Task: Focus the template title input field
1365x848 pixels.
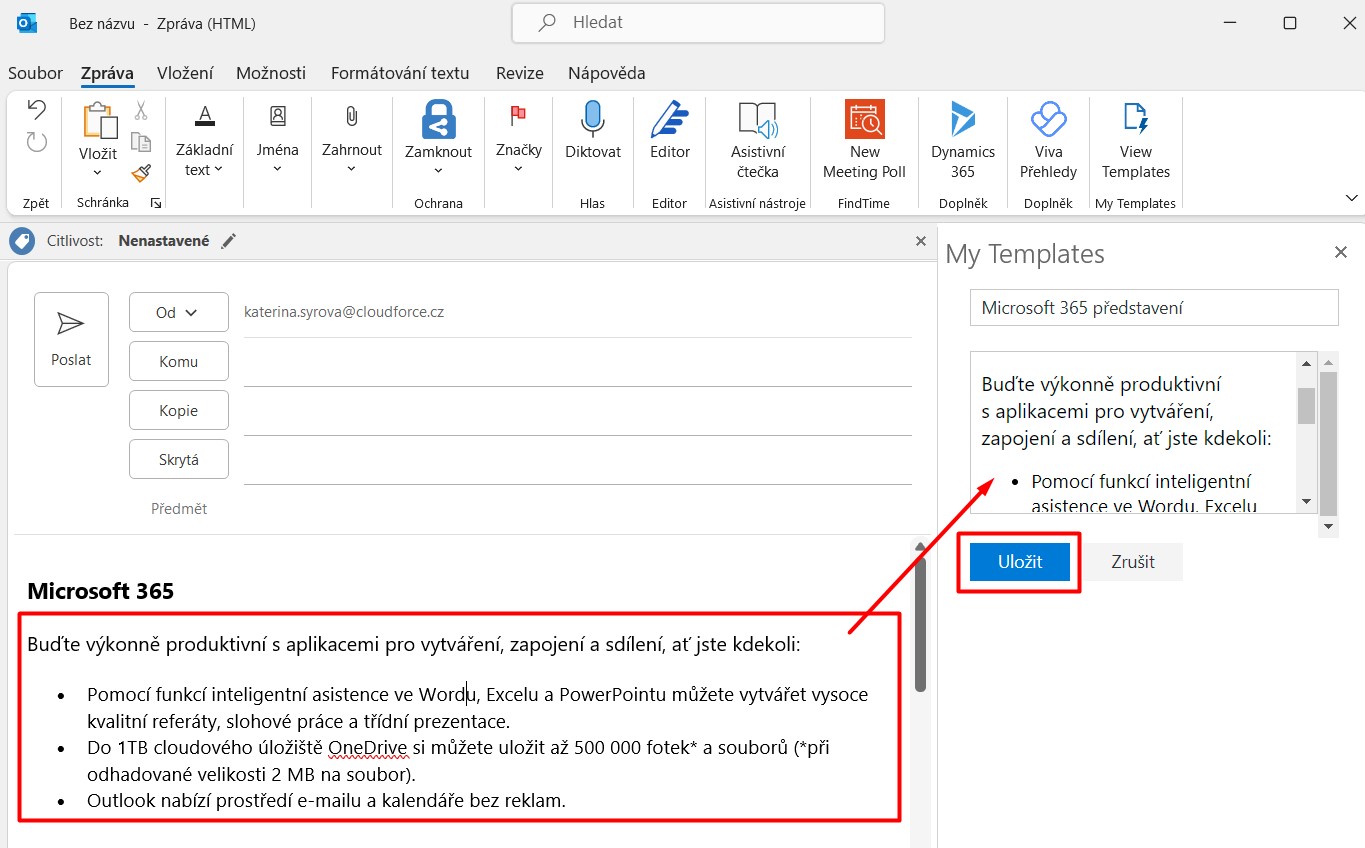Action: (1154, 308)
